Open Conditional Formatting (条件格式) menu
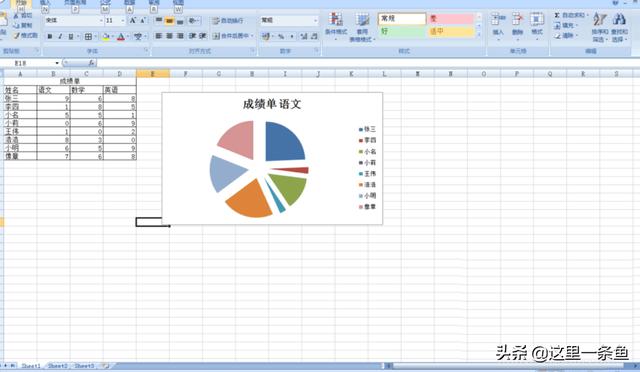Image resolution: width=640 pixels, height=372 pixels. (x=336, y=27)
